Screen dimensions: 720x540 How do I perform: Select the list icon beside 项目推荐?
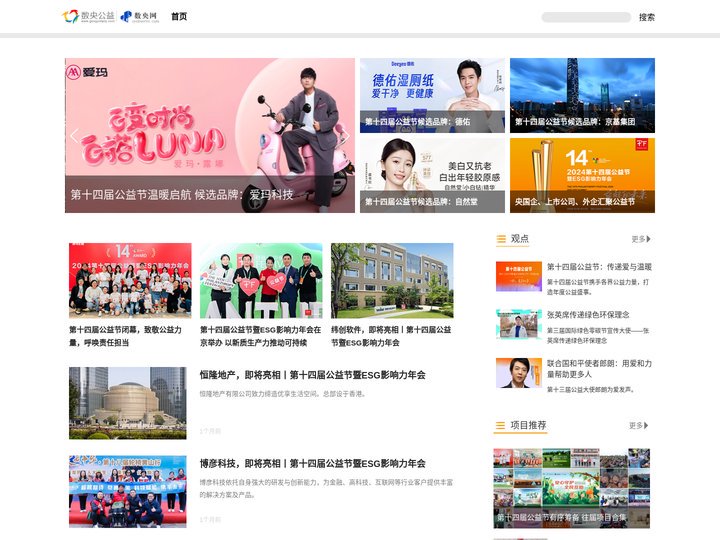500,425
